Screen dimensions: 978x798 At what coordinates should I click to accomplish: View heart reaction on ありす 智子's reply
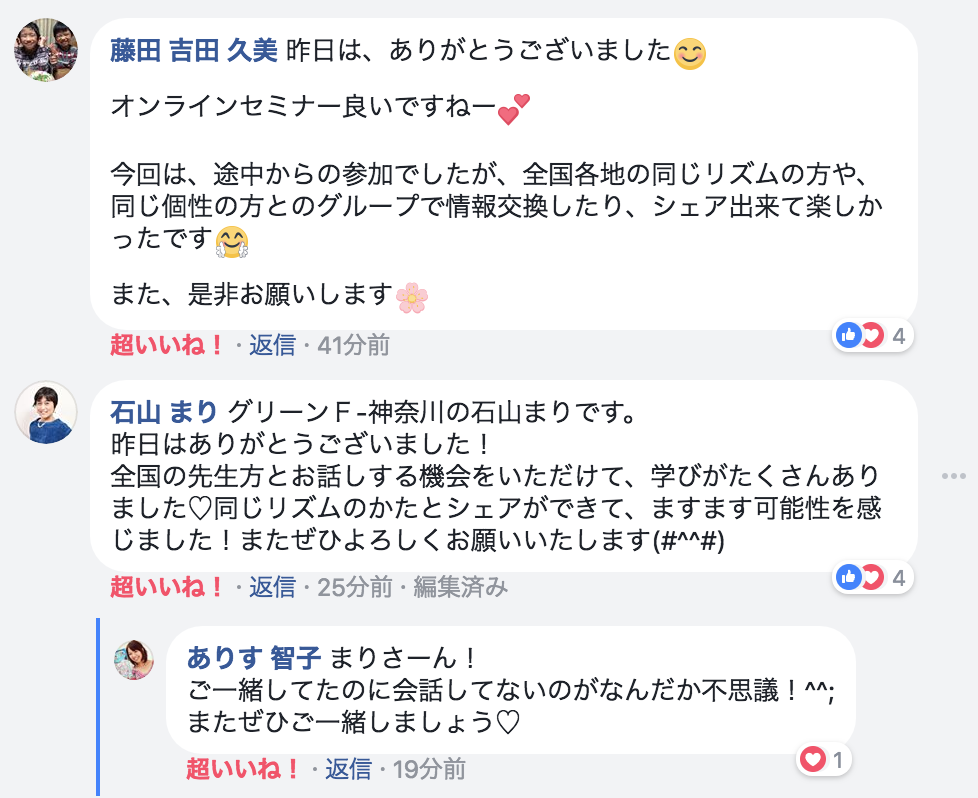[x=825, y=760]
